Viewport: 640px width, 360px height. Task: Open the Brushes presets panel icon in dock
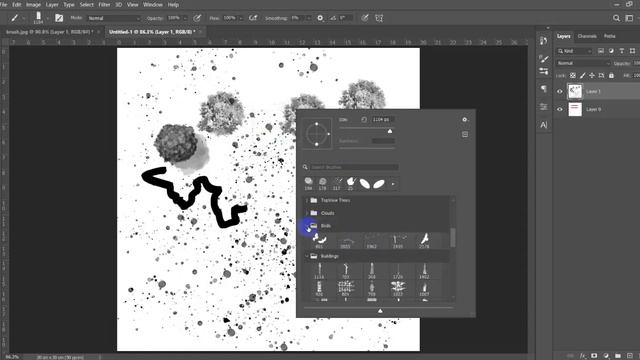point(543,71)
